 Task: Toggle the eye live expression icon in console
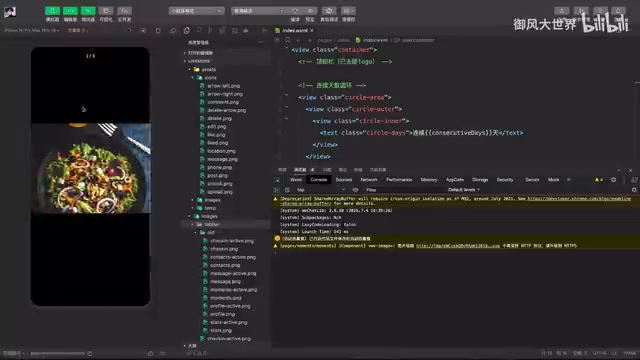(355, 190)
